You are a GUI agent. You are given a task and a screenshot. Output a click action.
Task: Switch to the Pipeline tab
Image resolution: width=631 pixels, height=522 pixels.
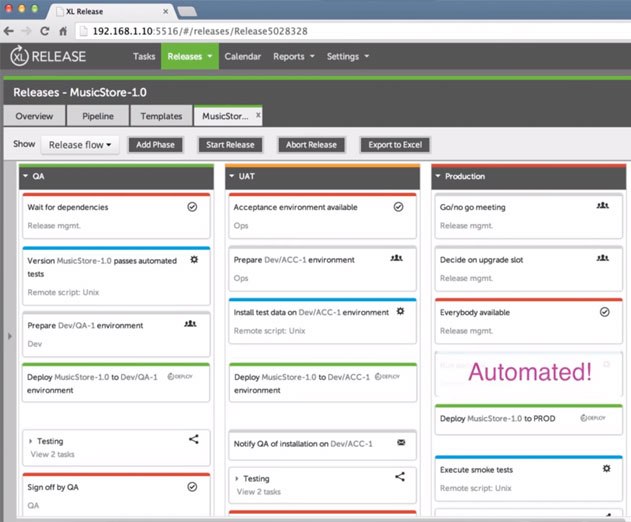click(x=98, y=116)
